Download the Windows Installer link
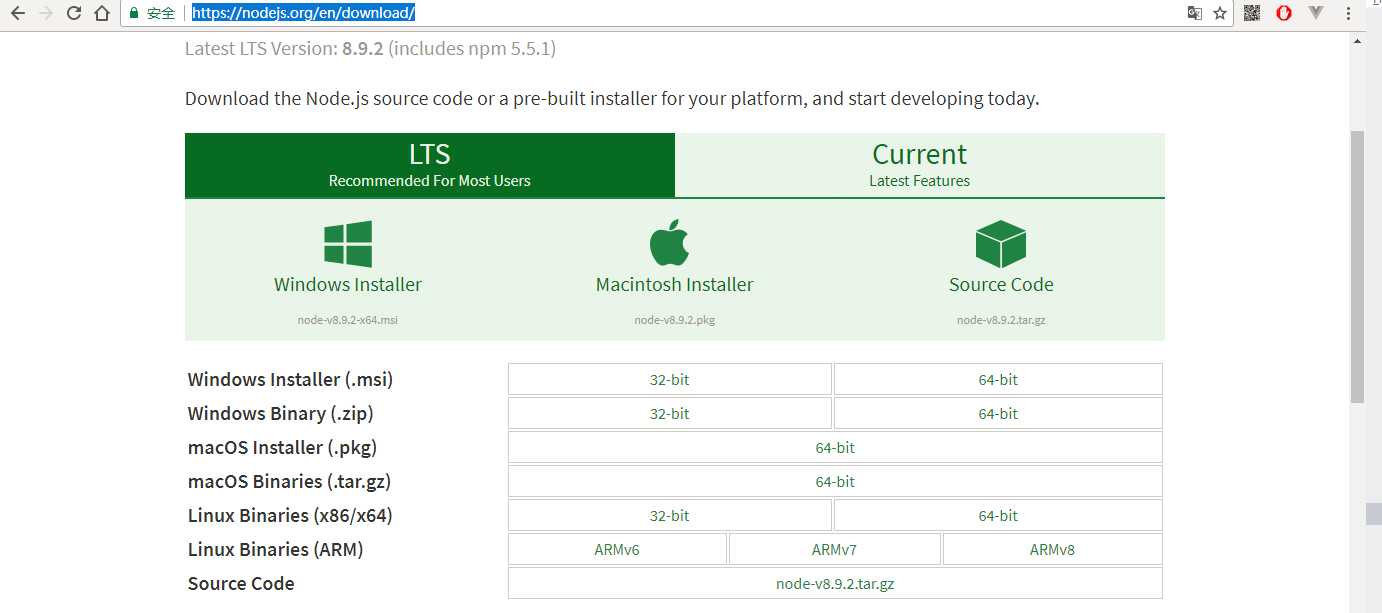 [348, 284]
